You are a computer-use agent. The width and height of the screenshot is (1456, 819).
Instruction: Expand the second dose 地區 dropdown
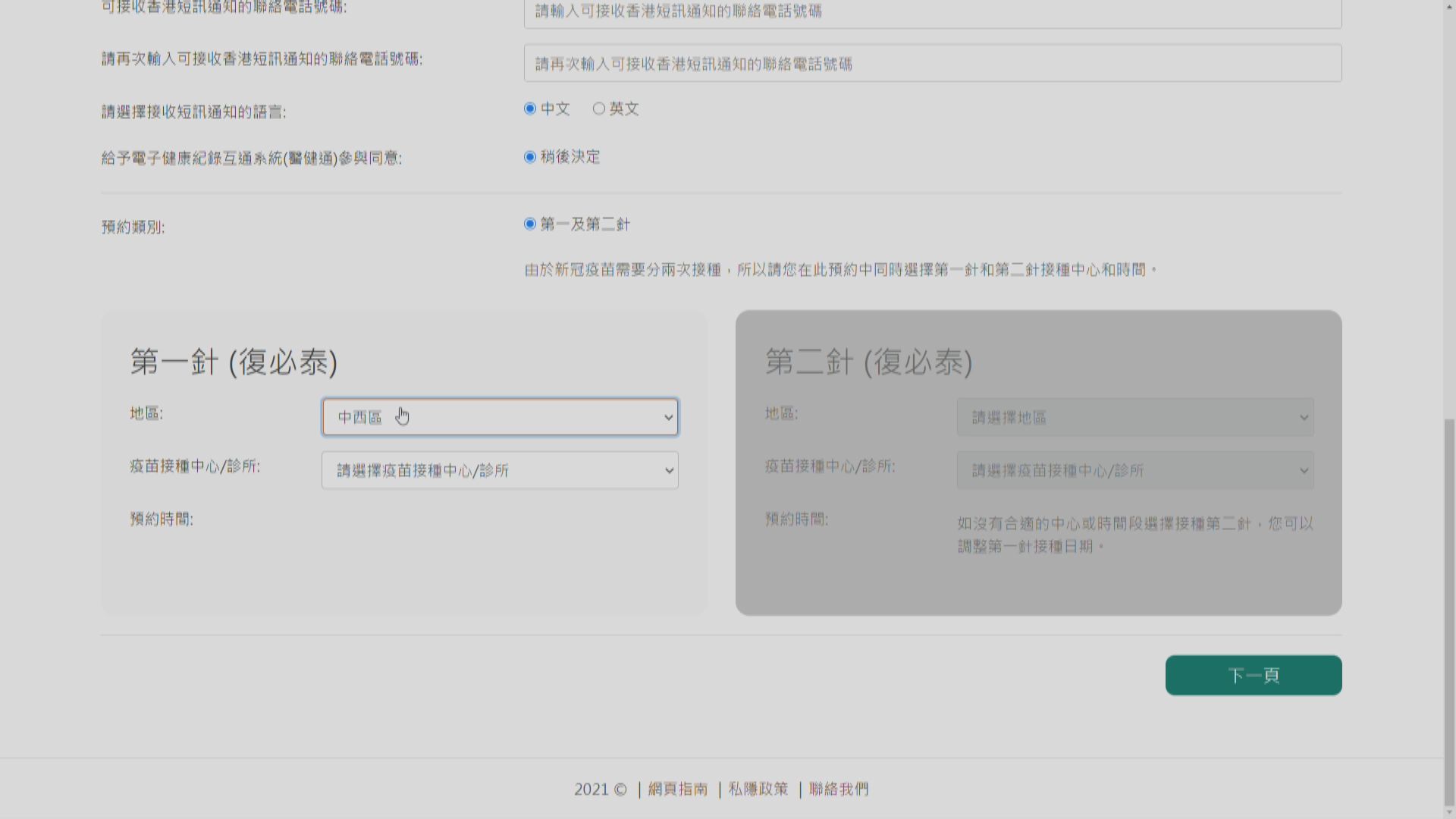pyautogui.click(x=1135, y=417)
